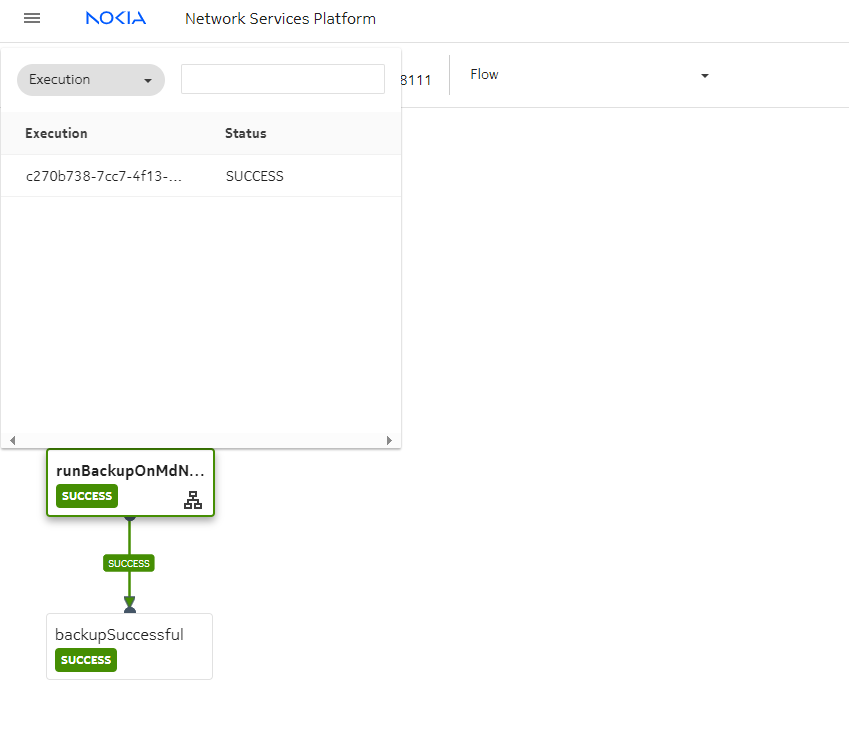Image resolution: width=849 pixels, height=749 pixels.
Task: Click SUCCESS badge on runBackupOnMdN node
Action: [87, 496]
